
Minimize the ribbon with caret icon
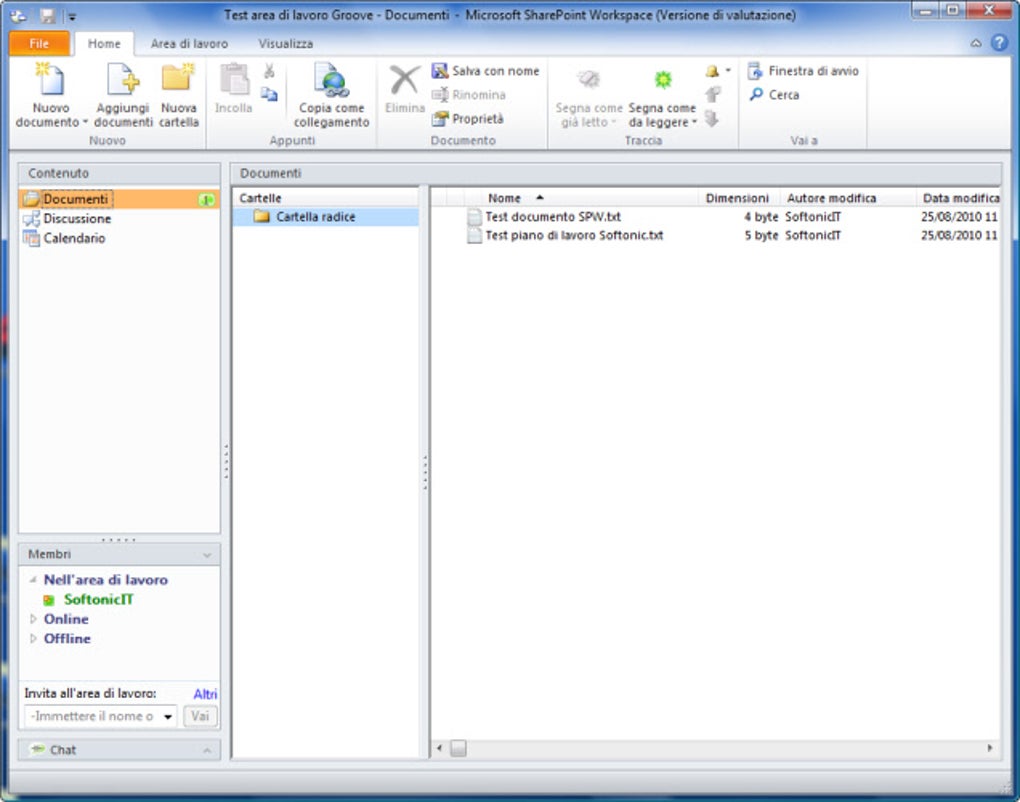976,43
